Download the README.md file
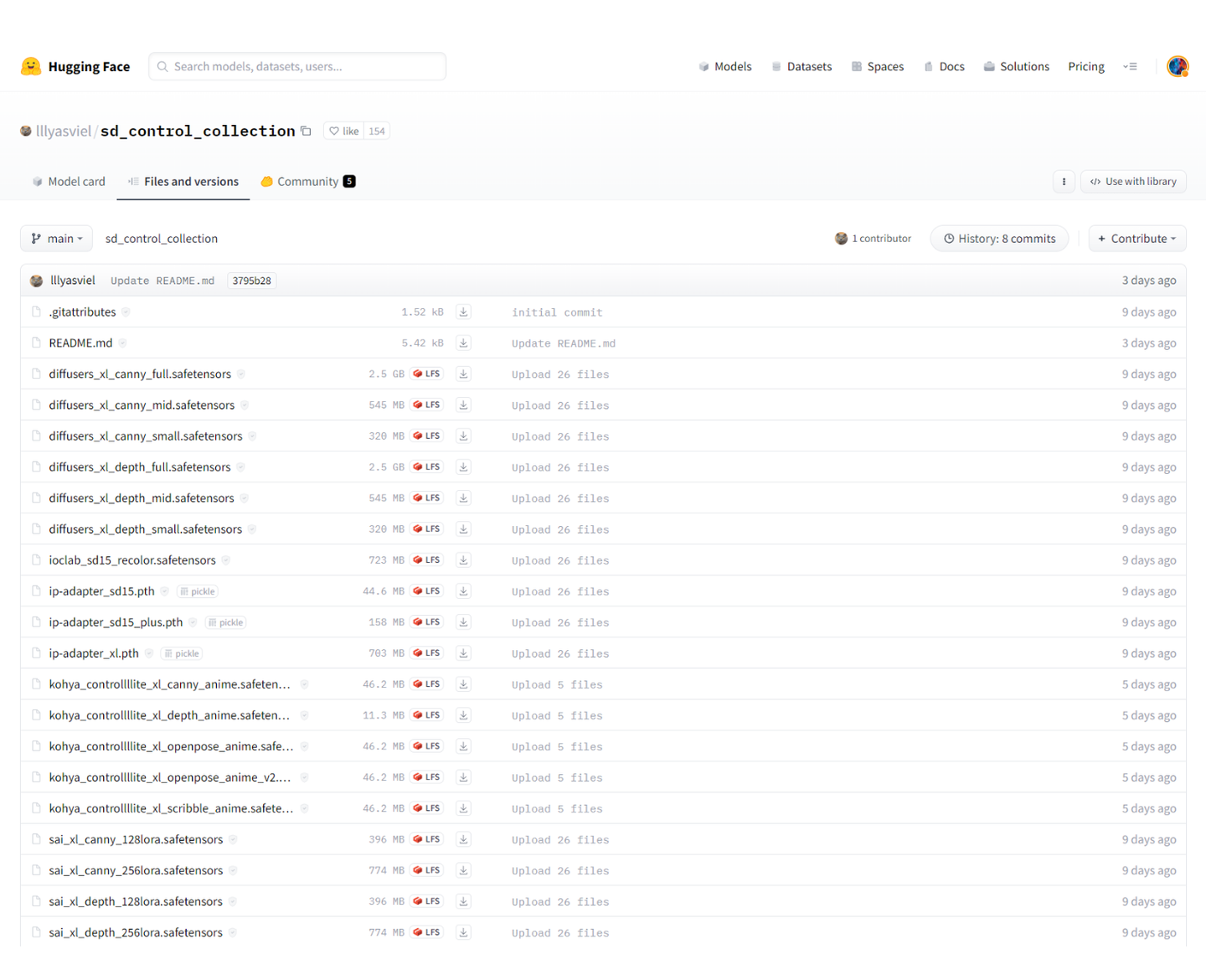The width and height of the screenshot is (1206, 980). [463, 343]
